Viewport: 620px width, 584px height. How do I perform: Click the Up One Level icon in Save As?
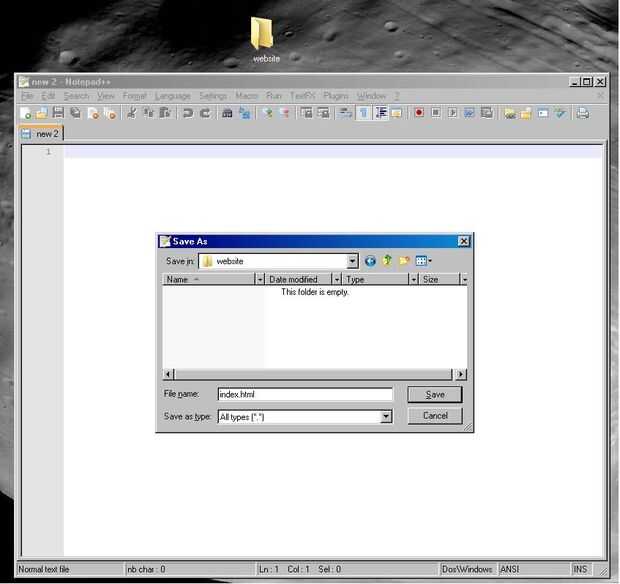click(x=387, y=261)
